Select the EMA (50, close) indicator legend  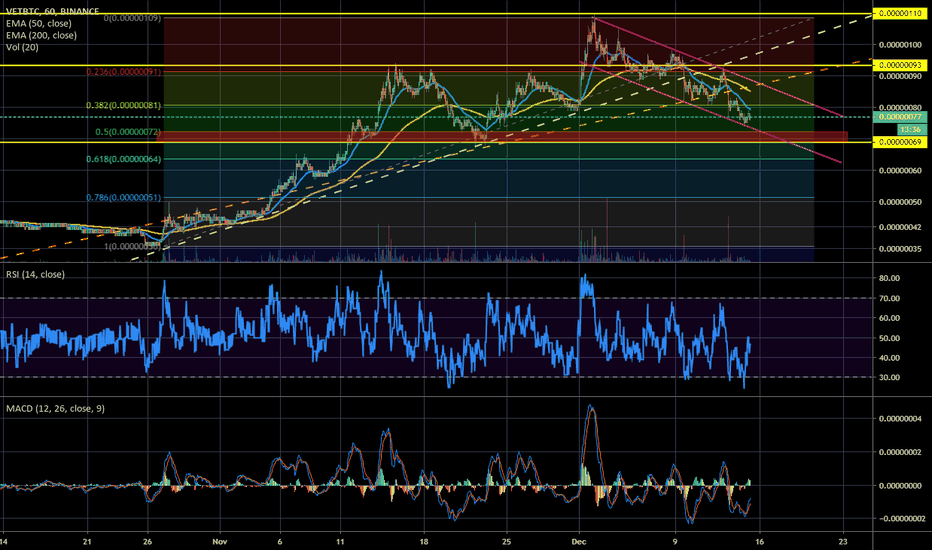point(39,23)
